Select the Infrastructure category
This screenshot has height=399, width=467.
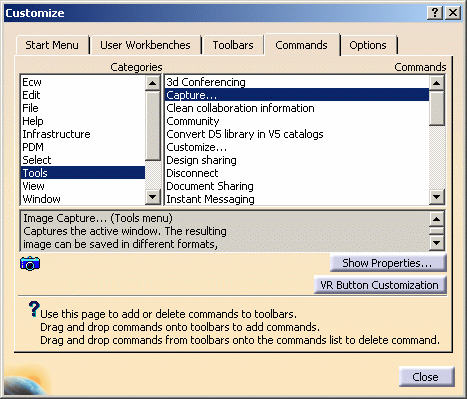point(83,134)
